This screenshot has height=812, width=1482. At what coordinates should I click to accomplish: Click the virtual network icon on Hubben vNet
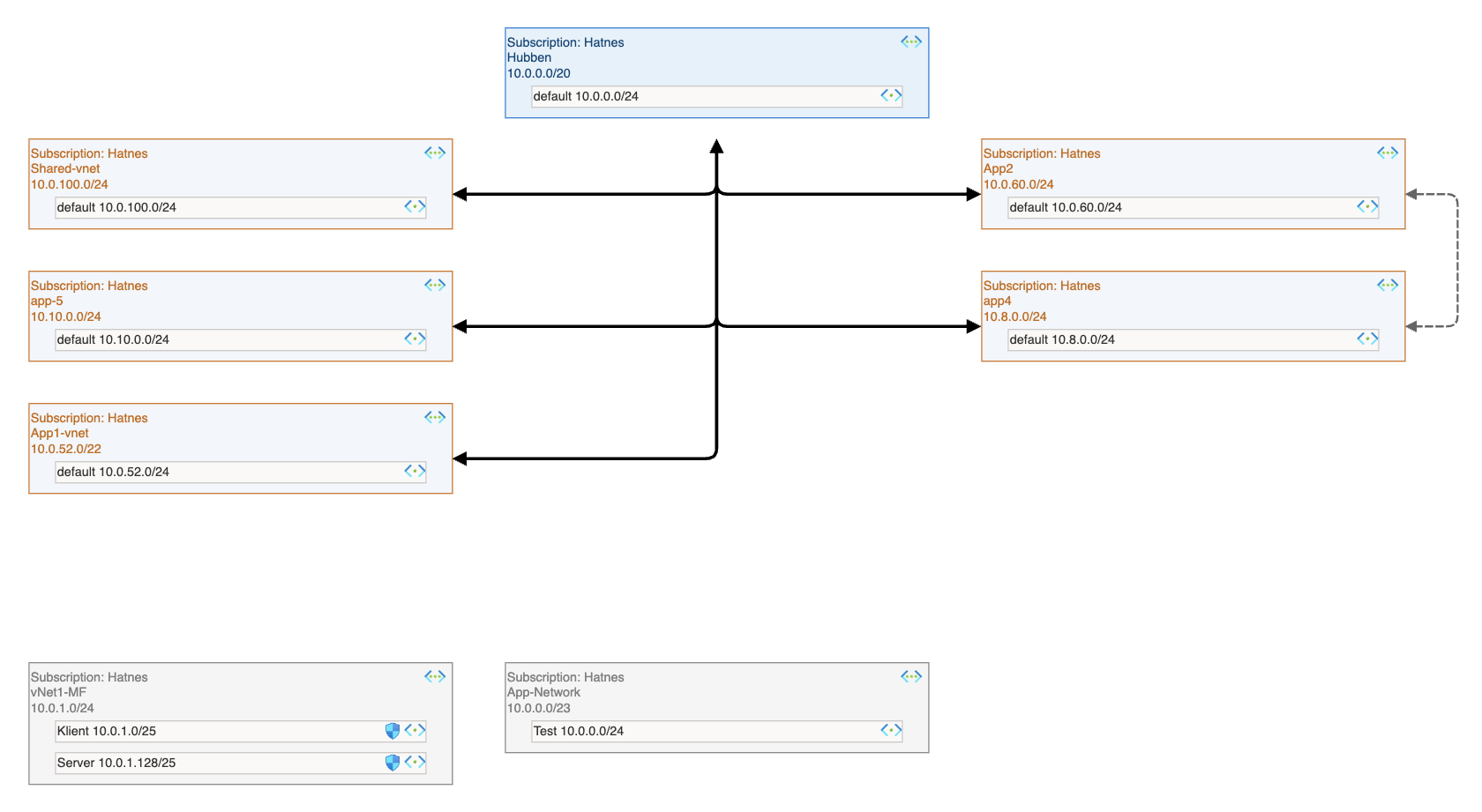(910, 41)
